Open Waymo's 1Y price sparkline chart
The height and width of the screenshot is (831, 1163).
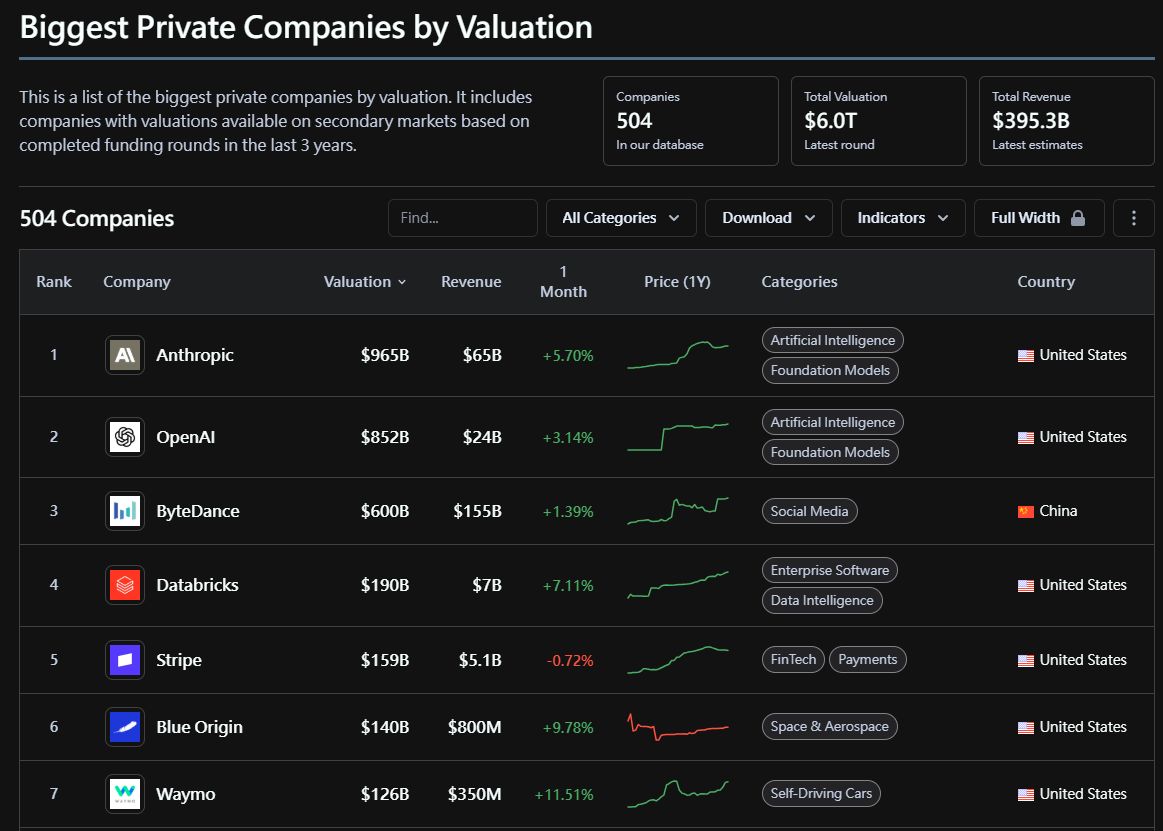click(678, 794)
